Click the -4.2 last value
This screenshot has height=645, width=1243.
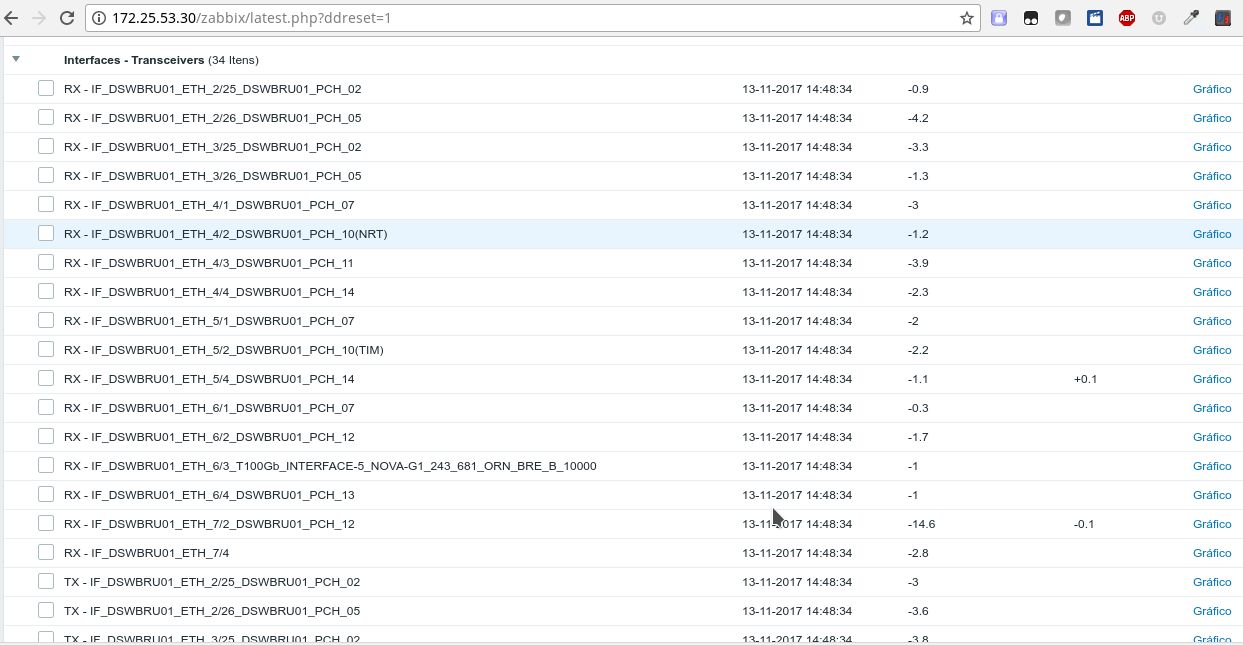(x=918, y=118)
